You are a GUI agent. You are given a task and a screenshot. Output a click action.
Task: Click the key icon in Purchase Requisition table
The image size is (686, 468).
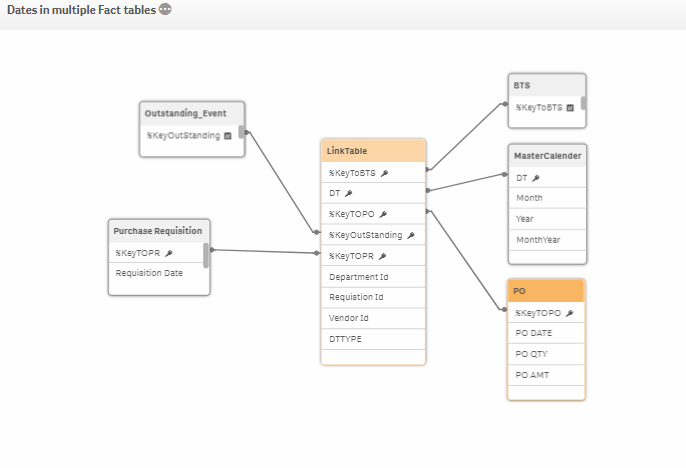pyautogui.click(x=168, y=253)
